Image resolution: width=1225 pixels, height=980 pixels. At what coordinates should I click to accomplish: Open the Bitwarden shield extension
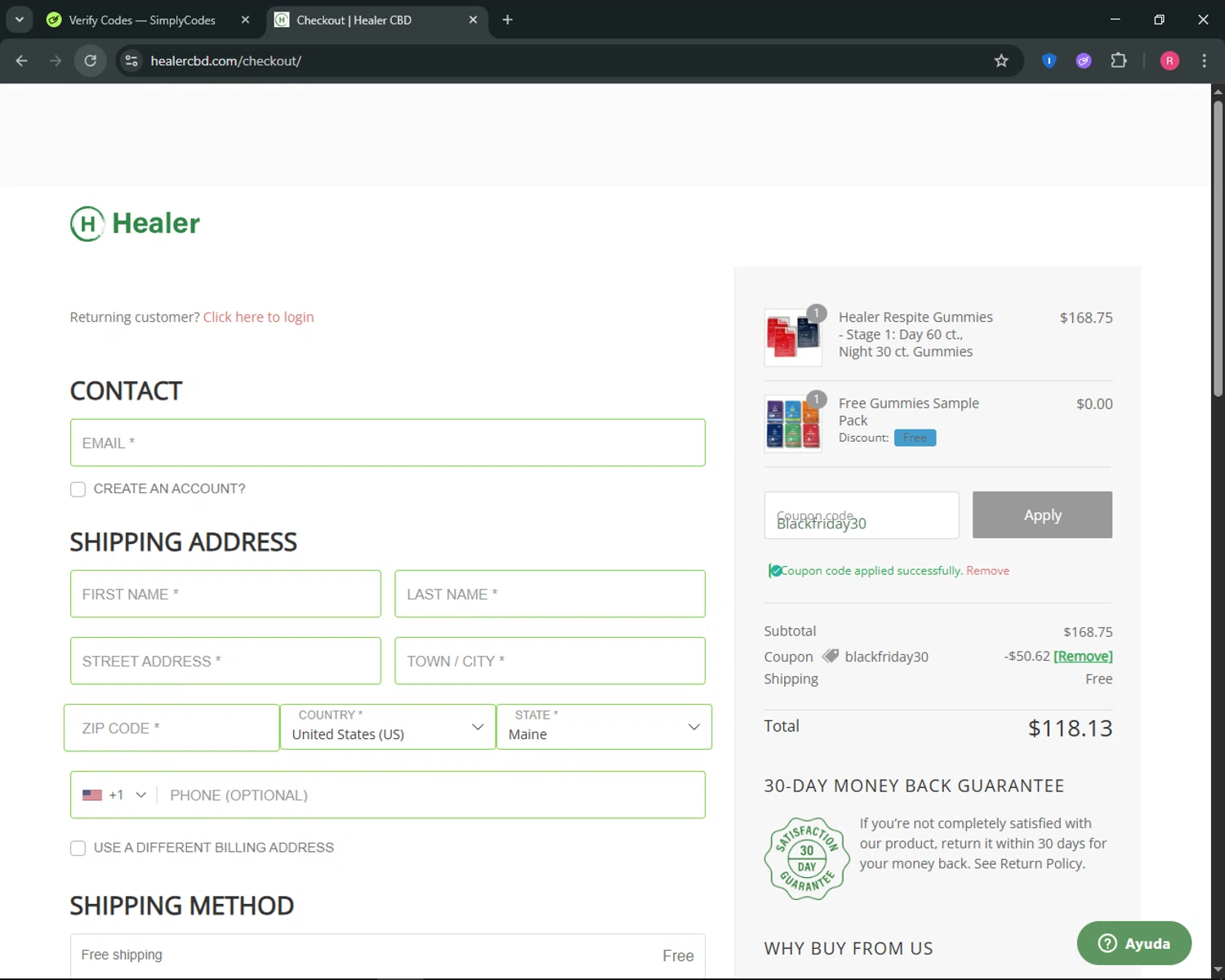click(1049, 60)
